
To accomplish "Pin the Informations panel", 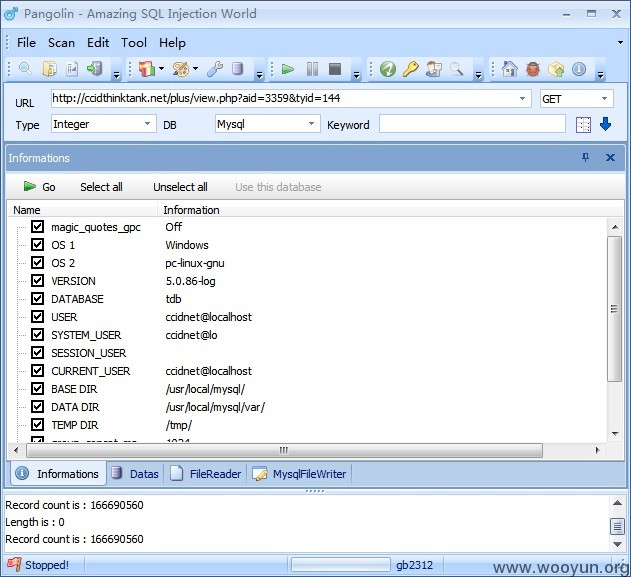I will point(586,157).
